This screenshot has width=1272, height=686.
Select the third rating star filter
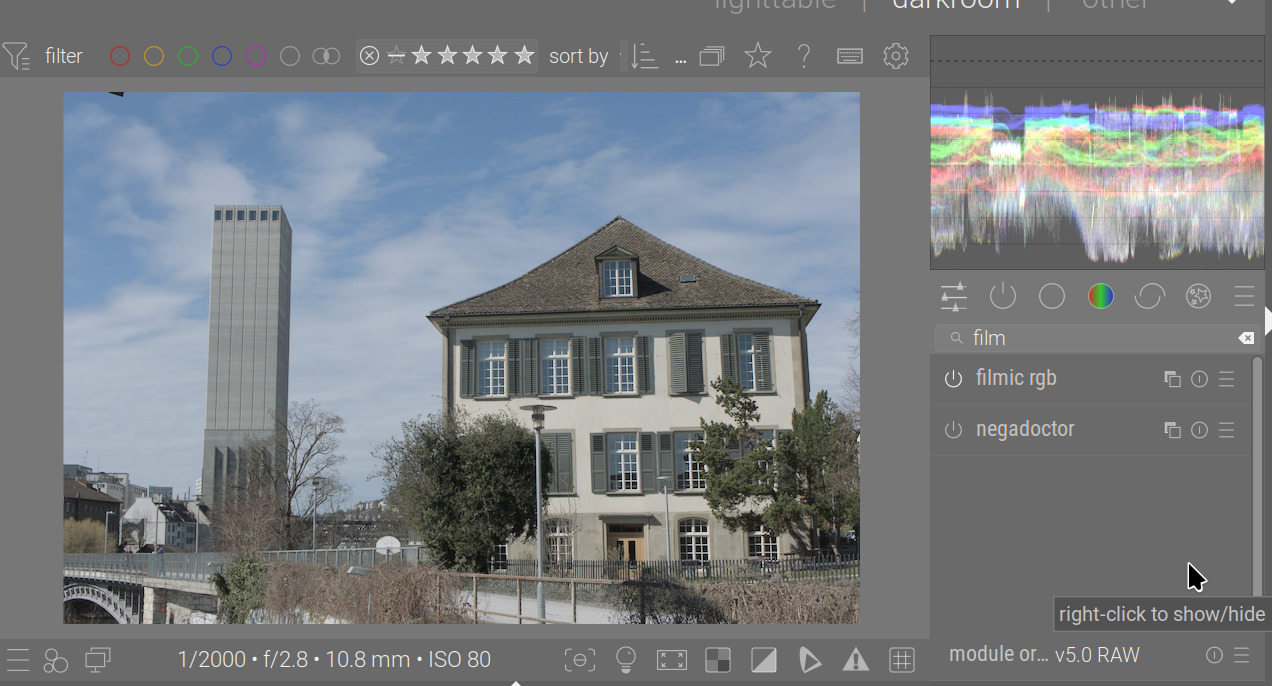click(x=473, y=56)
